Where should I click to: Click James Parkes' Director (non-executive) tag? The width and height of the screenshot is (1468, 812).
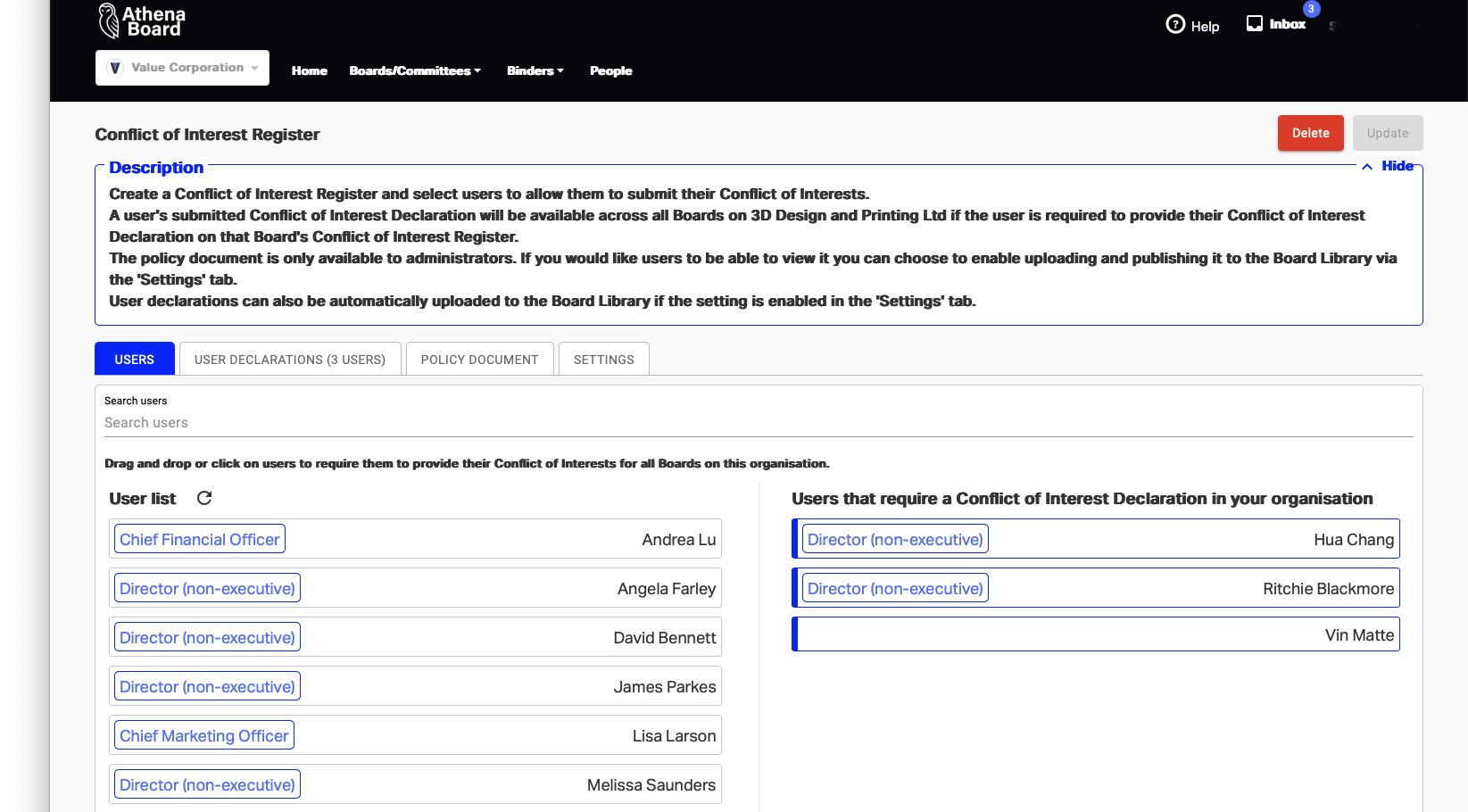click(x=207, y=686)
